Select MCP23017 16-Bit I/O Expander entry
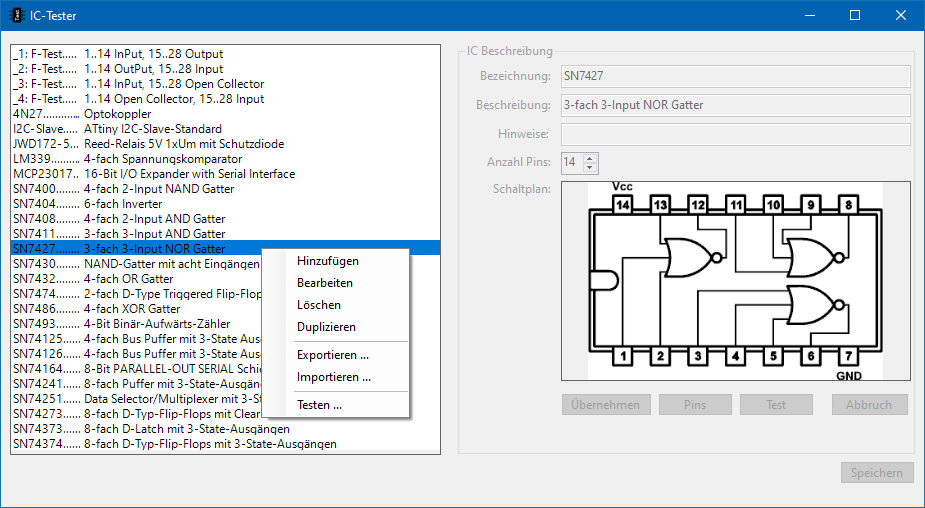This screenshot has height=508, width=925. click(x=225, y=174)
